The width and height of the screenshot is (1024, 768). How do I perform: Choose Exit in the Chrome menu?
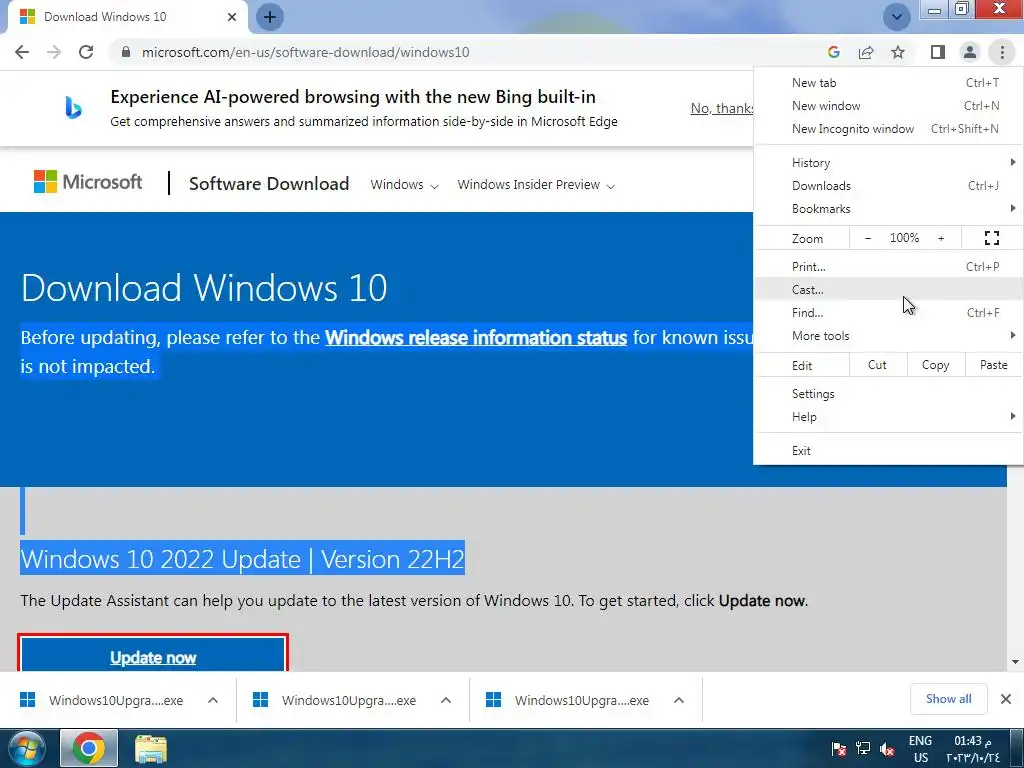click(889, 451)
